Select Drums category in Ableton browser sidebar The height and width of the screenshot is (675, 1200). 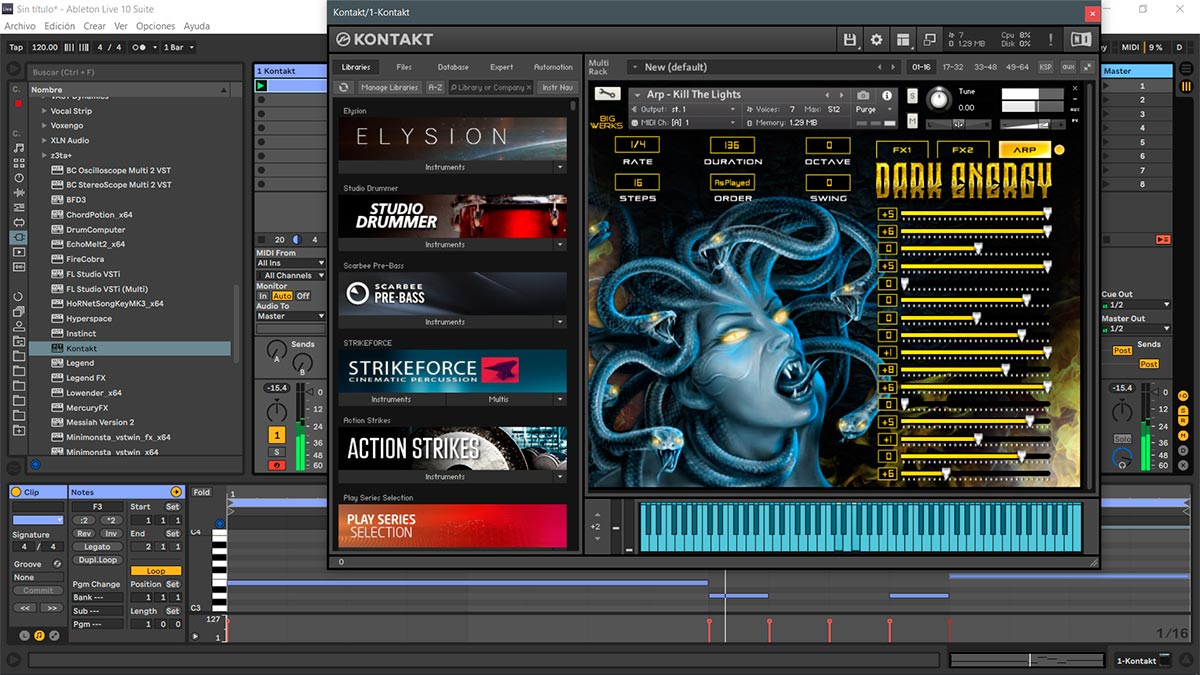[x=20, y=163]
